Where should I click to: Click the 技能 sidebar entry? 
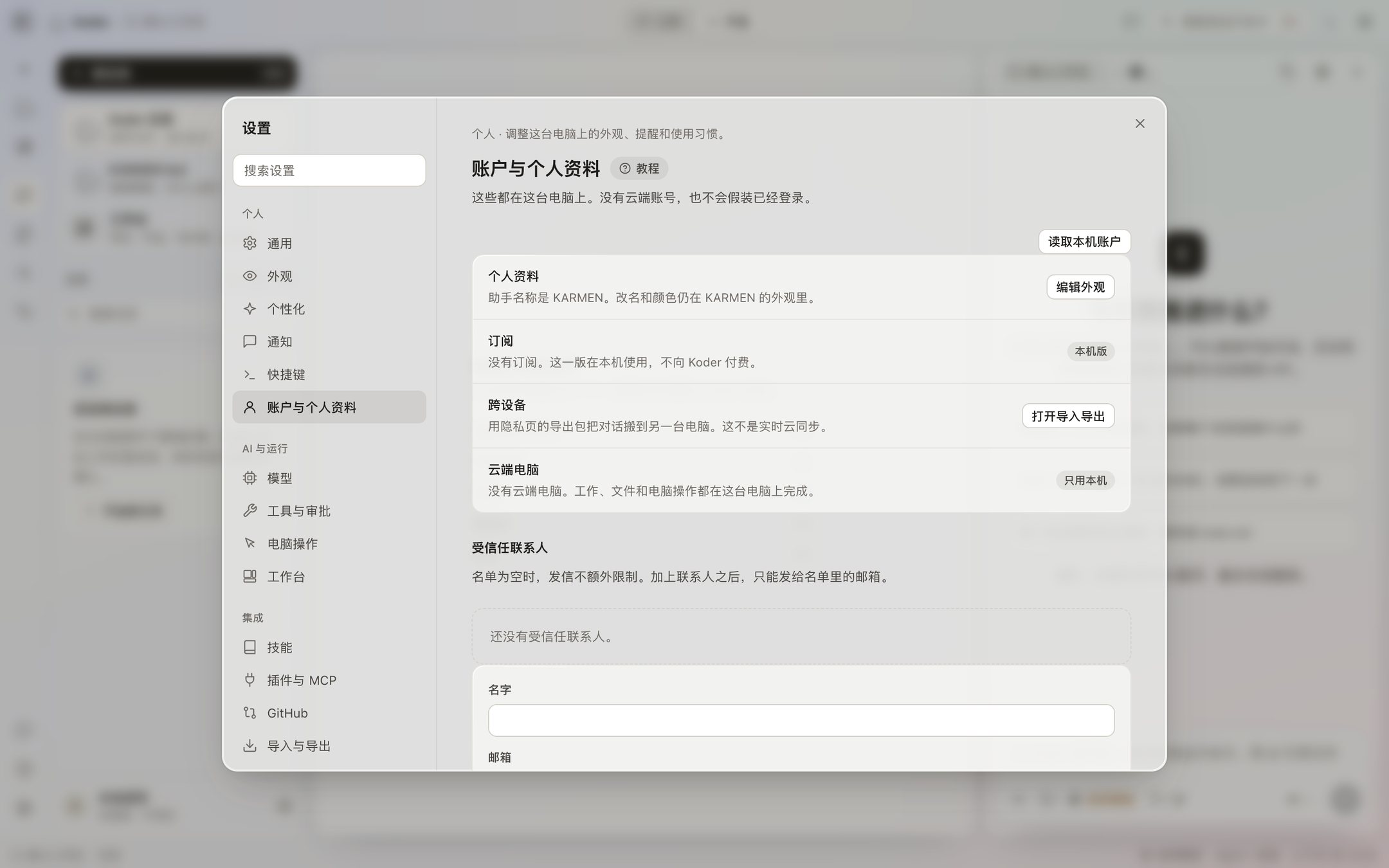click(329, 647)
